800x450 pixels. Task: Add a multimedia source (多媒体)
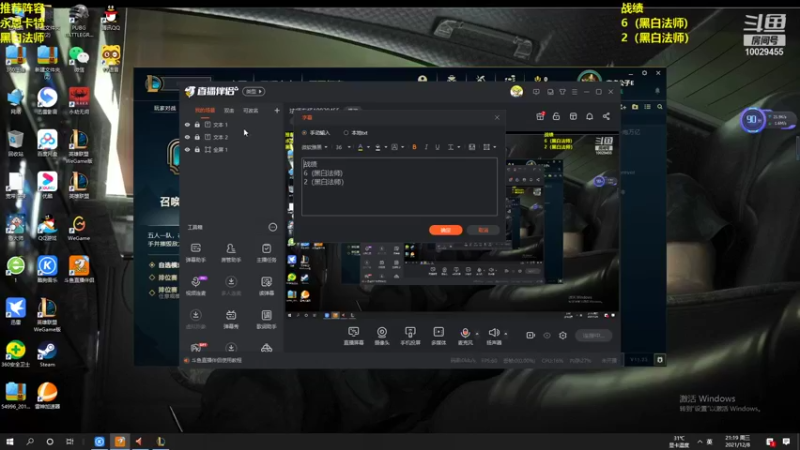tap(438, 336)
